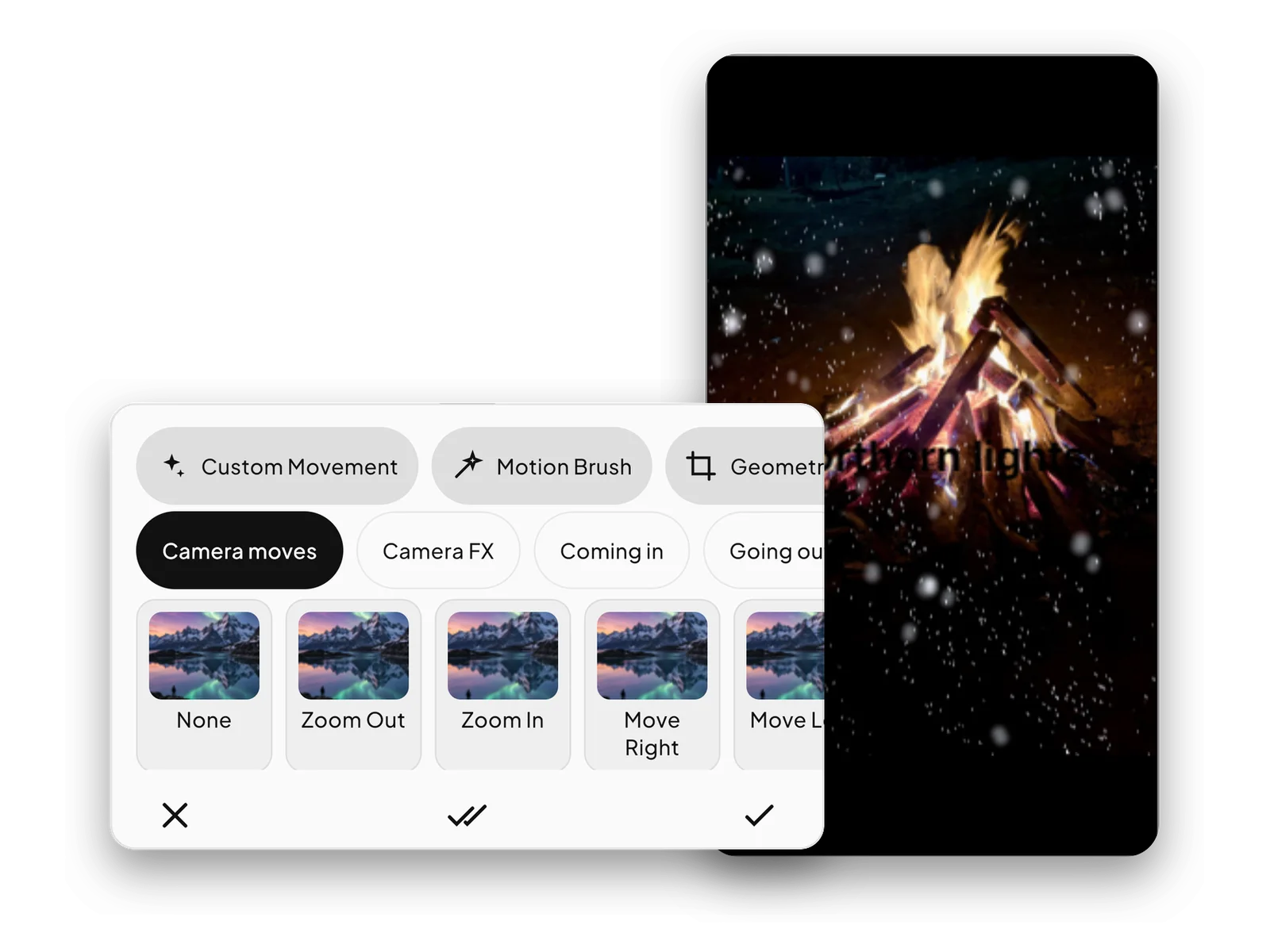1270x952 pixels.
Task: Click the crop icon beside Geometry
Action: click(701, 466)
